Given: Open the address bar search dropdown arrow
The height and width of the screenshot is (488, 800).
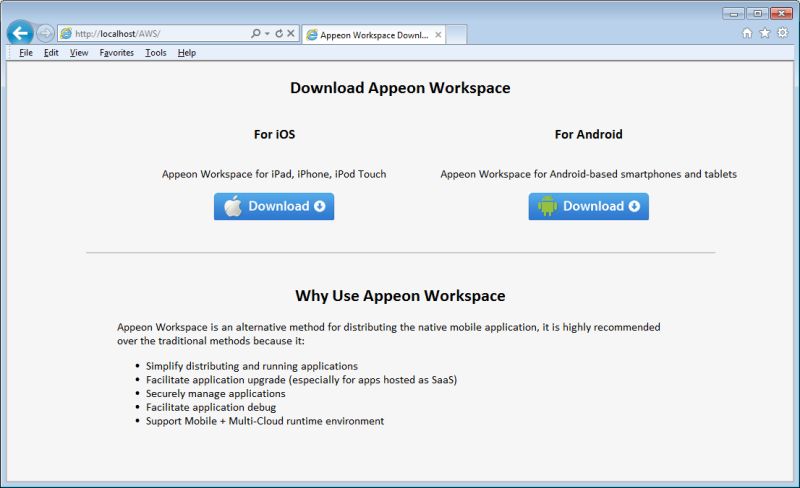Looking at the screenshot, I should point(267,34).
